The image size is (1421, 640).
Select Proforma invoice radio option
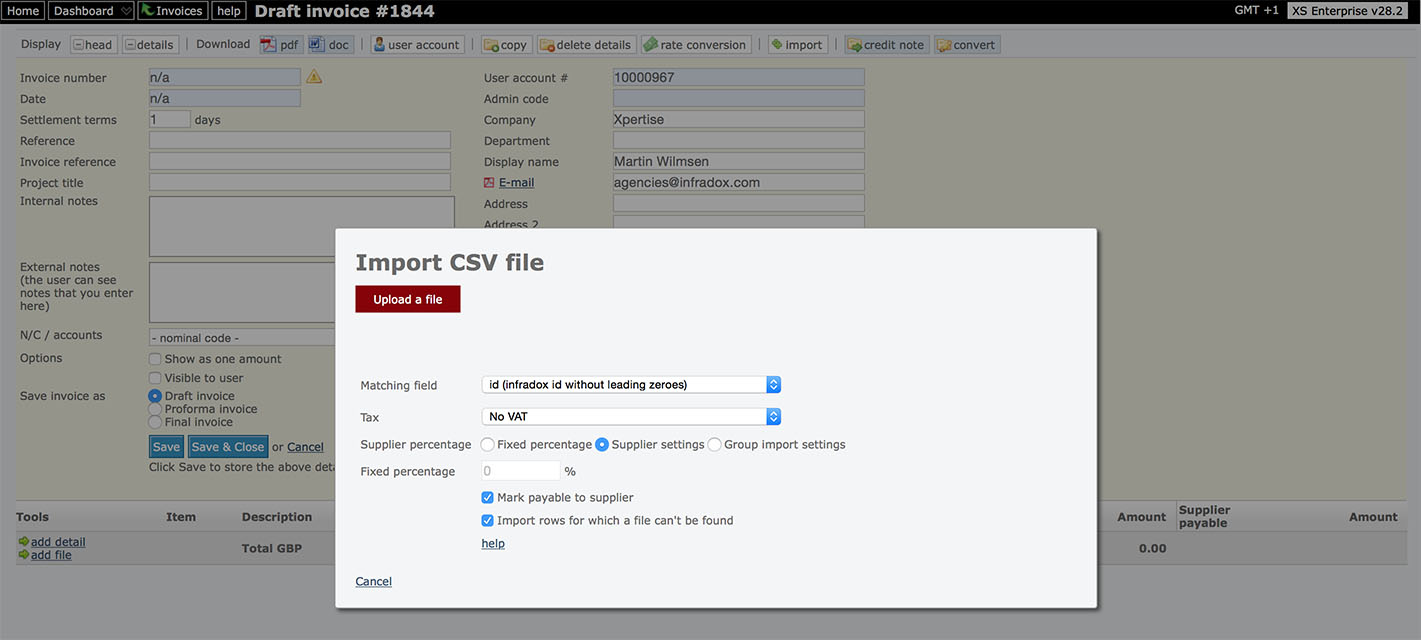point(155,409)
